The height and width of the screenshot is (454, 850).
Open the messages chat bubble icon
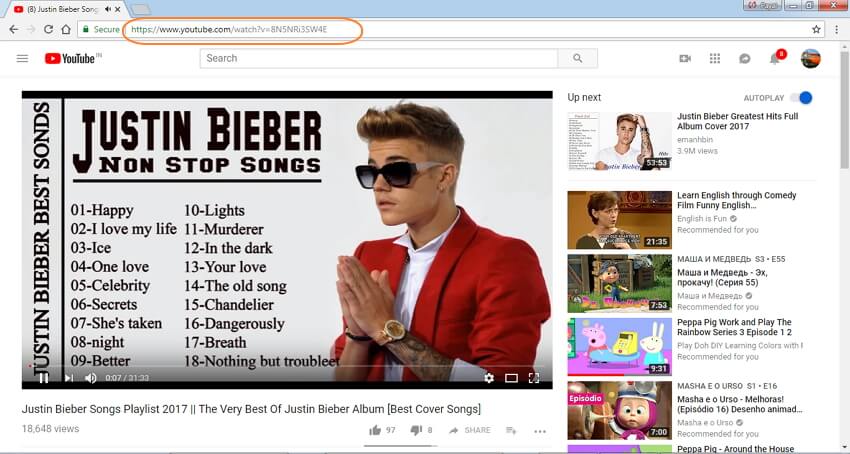click(745, 58)
